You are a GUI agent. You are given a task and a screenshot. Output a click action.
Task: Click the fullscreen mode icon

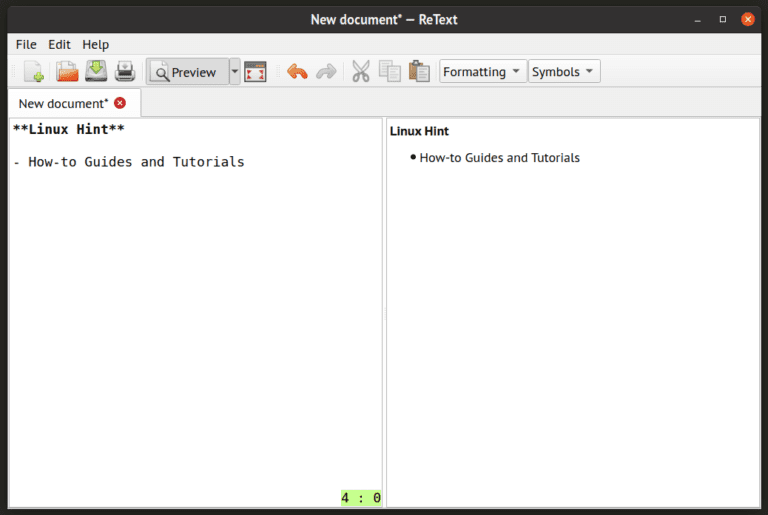255,72
